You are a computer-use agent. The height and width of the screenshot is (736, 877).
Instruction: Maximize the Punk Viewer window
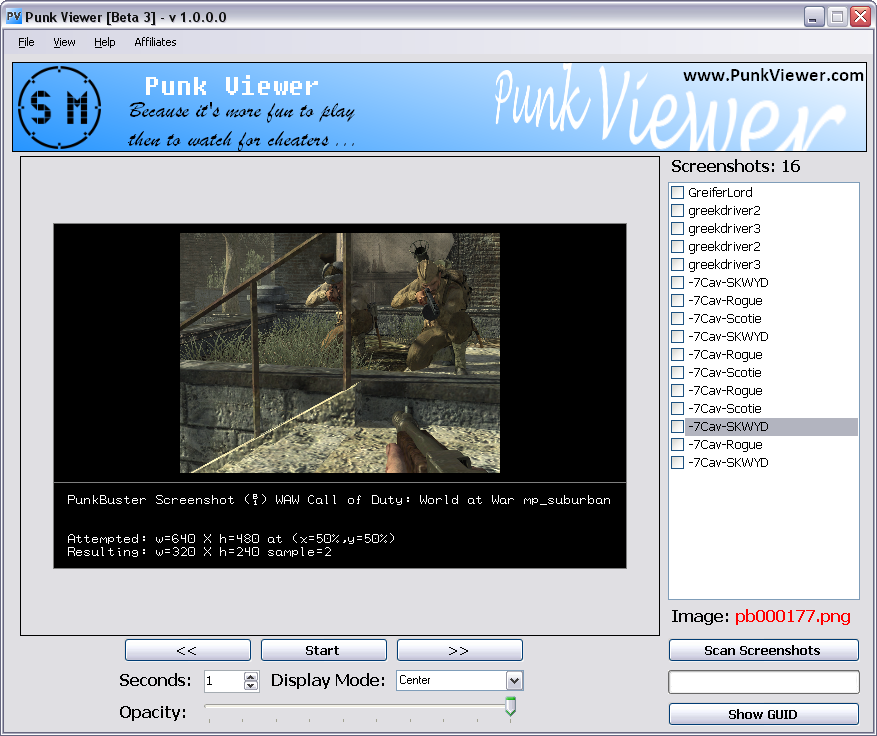tap(837, 17)
